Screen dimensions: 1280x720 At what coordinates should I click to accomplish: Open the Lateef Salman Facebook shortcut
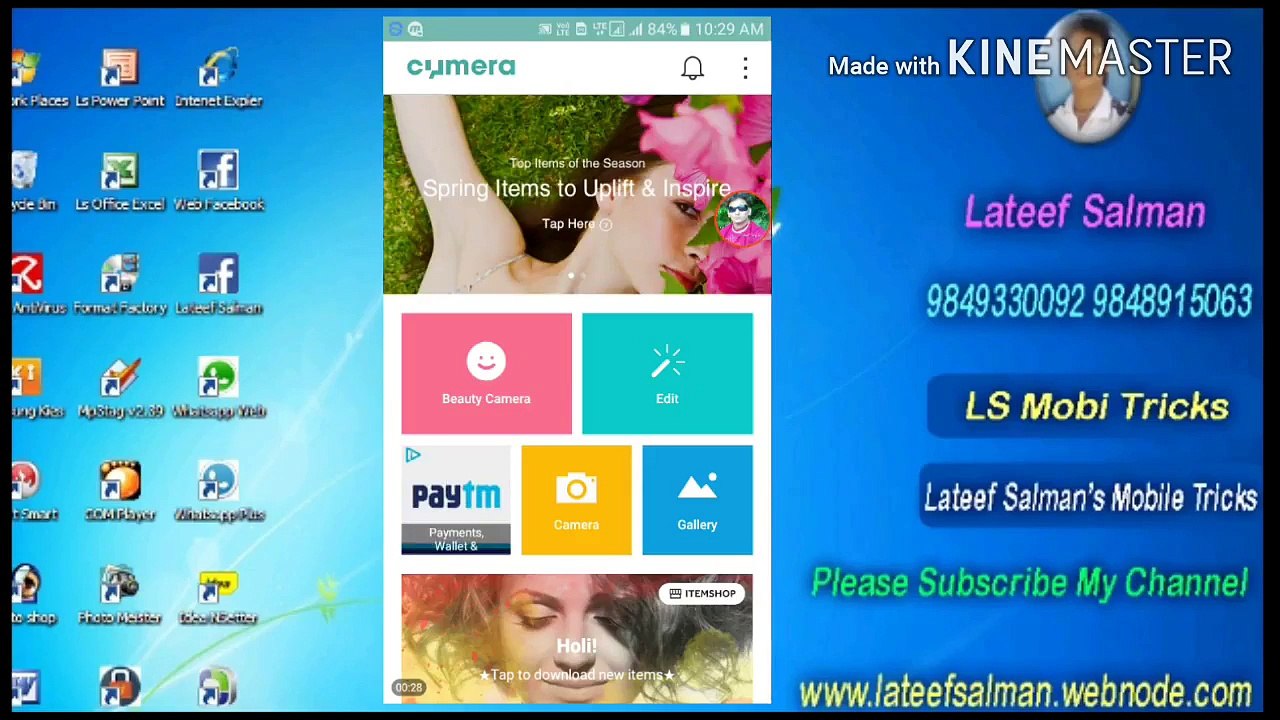218,285
